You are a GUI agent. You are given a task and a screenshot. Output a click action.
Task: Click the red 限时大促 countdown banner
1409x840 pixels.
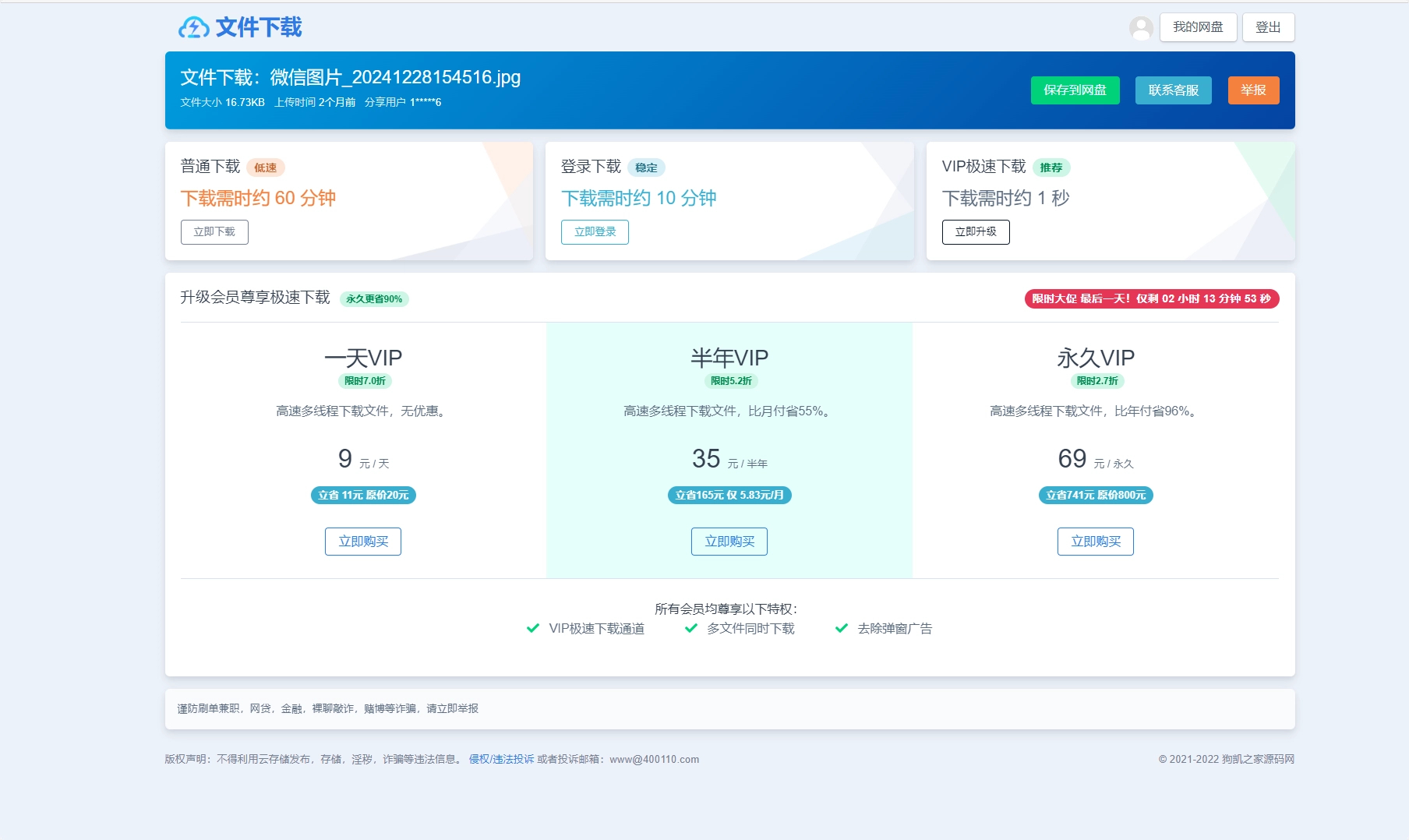point(1152,298)
